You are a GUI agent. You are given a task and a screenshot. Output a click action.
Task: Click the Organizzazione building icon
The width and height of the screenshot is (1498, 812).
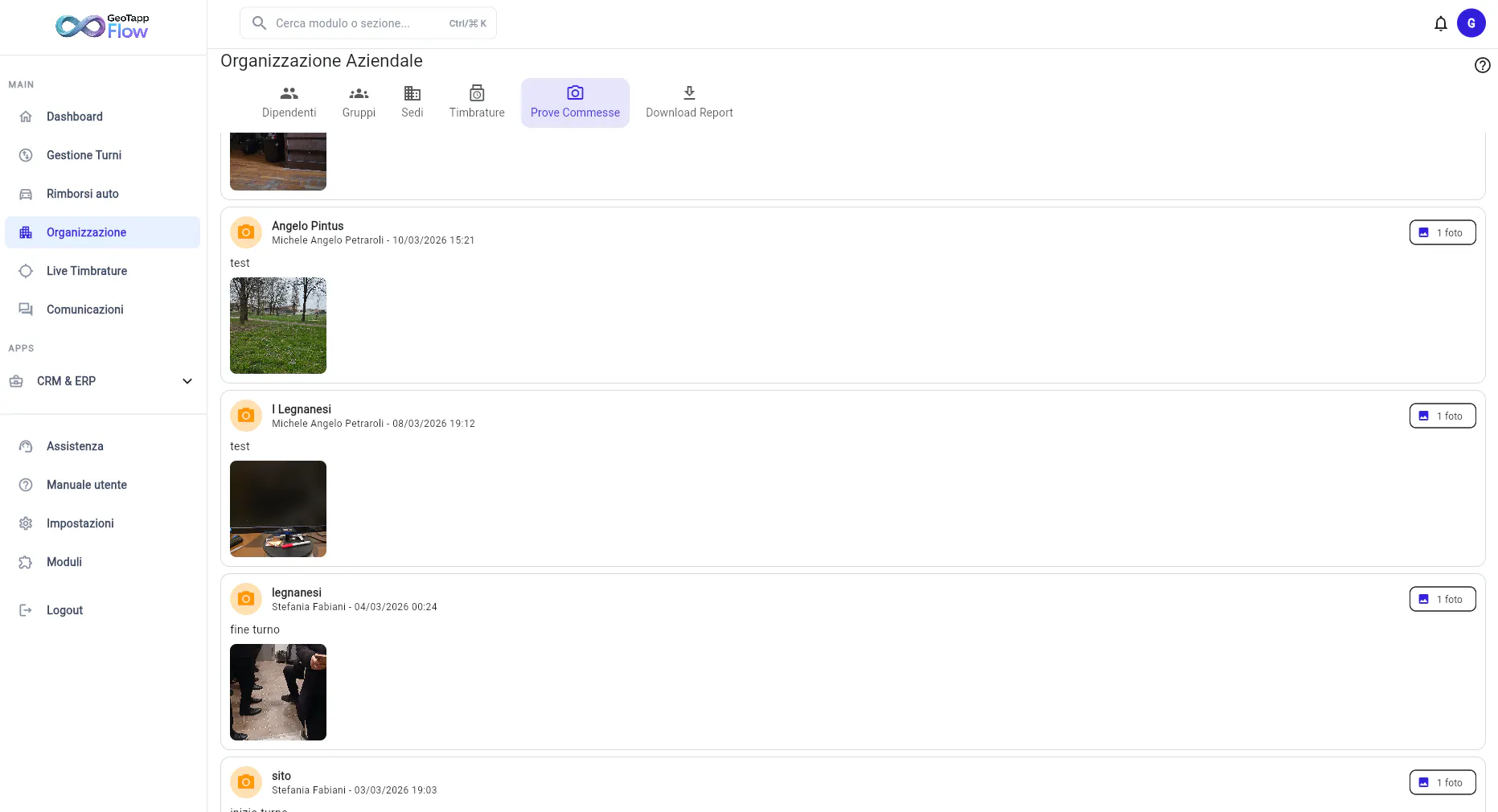[x=26, y=232]
